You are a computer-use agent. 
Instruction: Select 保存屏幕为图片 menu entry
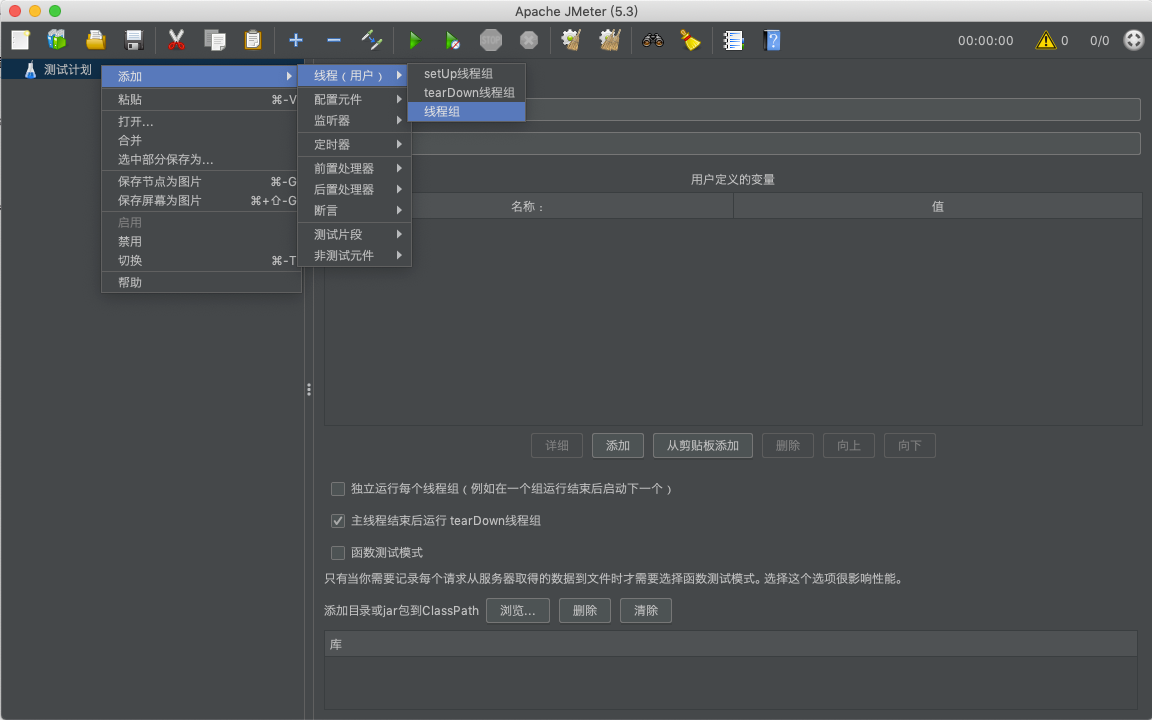(x=201, y=201)
